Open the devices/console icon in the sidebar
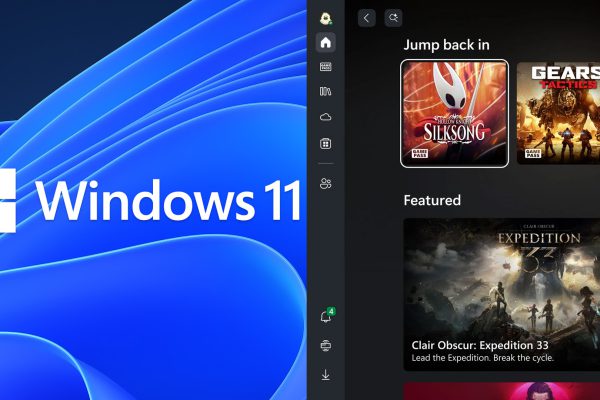The image size is (600, 400). click(x=325, y=345)
